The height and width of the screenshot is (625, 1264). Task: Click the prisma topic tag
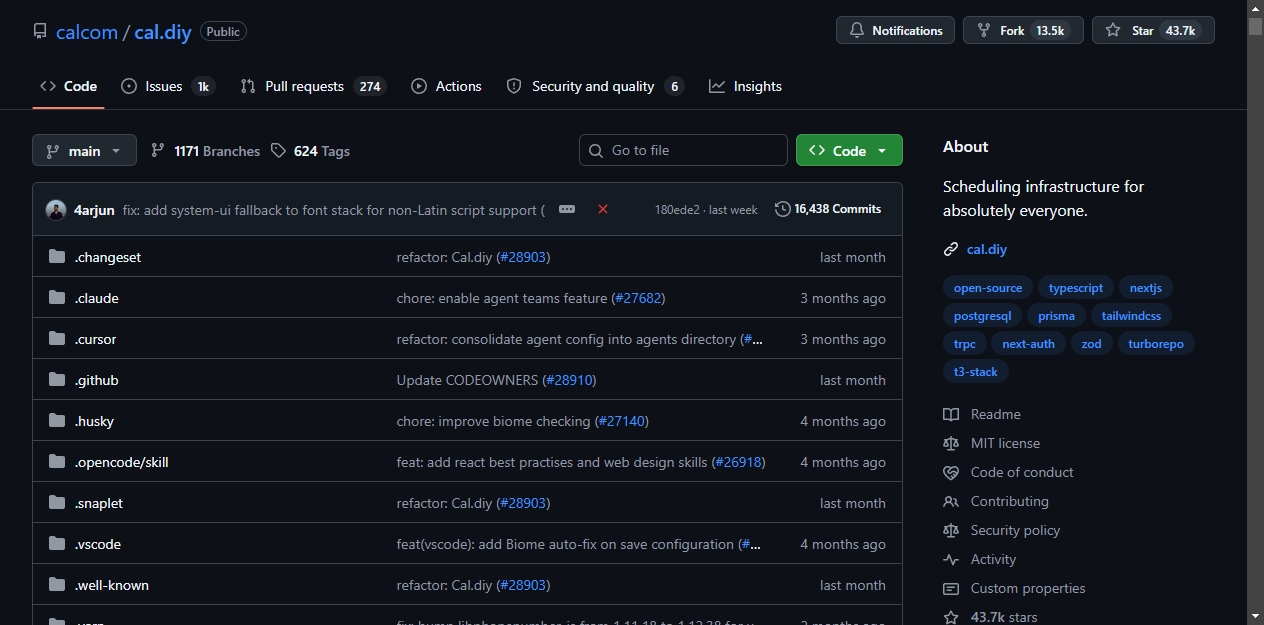(x=1056, y=316)
